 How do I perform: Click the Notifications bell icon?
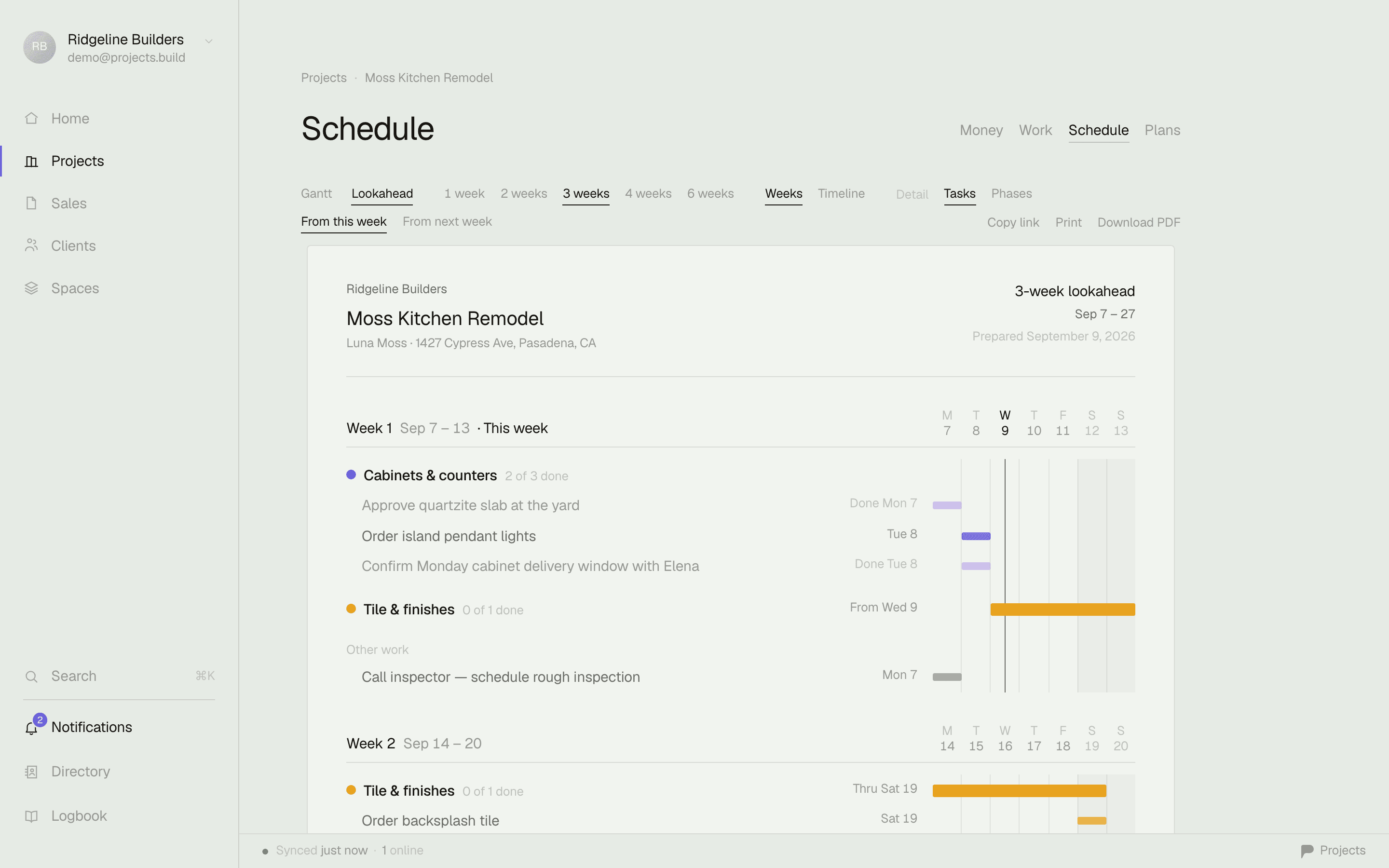(x=31, y=729)
